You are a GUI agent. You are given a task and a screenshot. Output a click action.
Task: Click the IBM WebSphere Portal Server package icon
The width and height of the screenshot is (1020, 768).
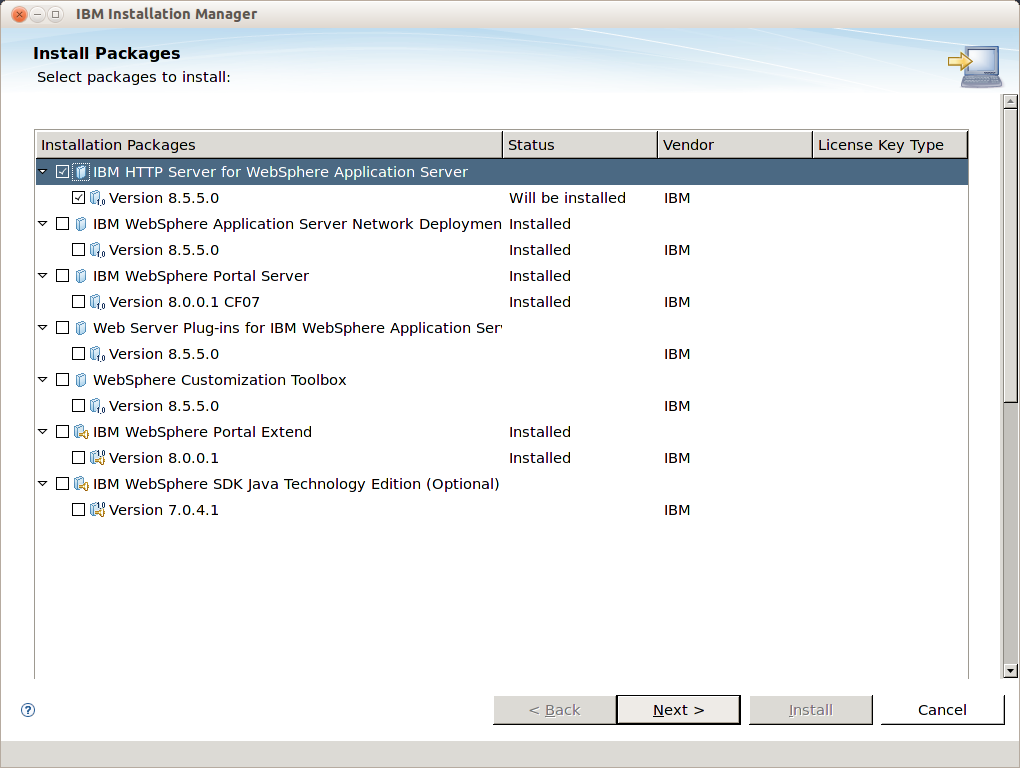click(x=81, y=276)
